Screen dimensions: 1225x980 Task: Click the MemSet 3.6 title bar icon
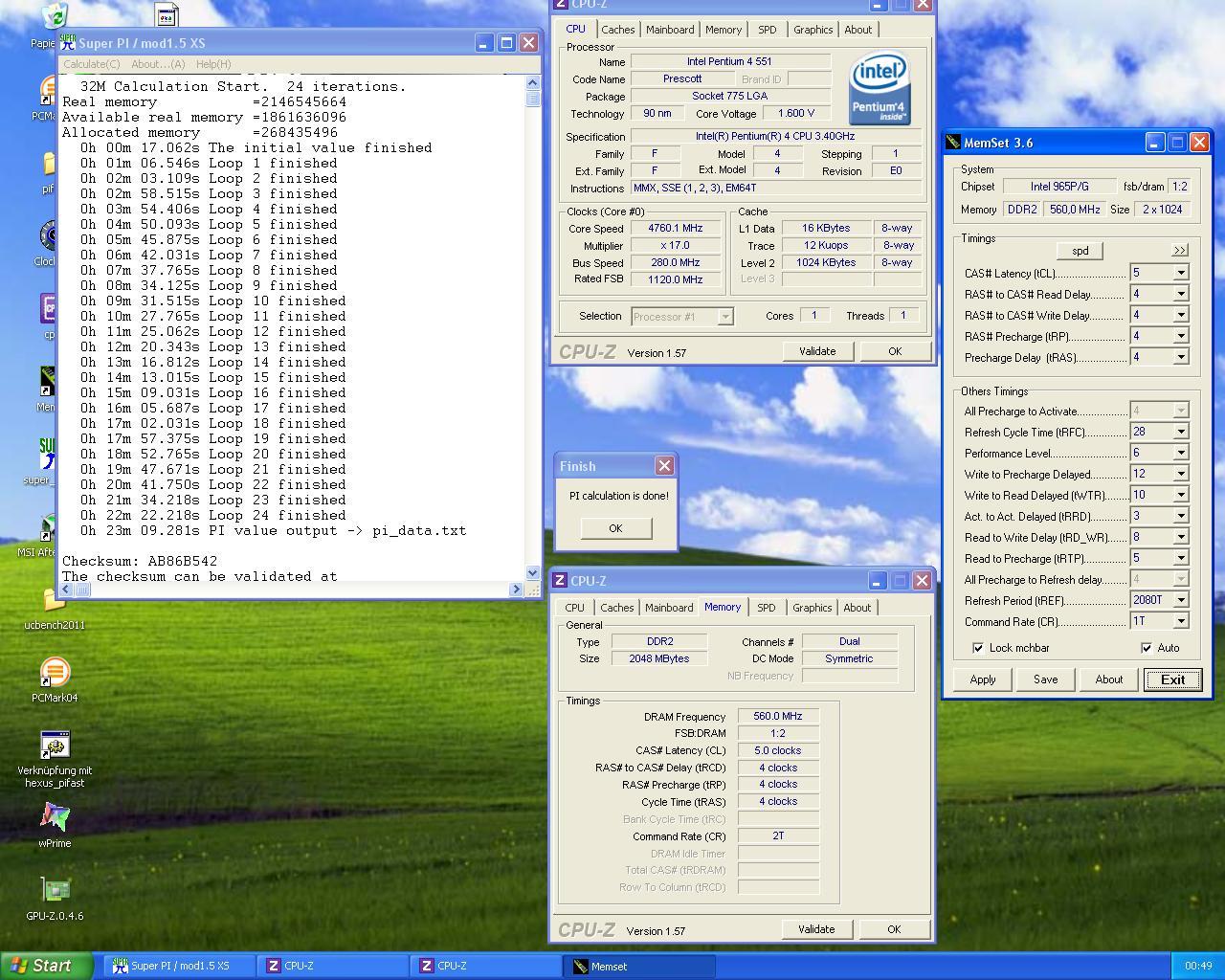[953, 143]
